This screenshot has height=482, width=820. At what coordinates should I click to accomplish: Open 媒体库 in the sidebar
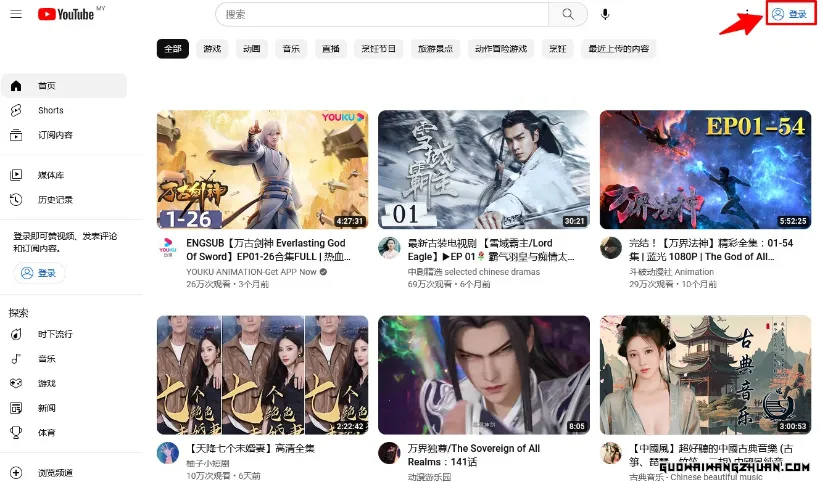coord(64,175)
